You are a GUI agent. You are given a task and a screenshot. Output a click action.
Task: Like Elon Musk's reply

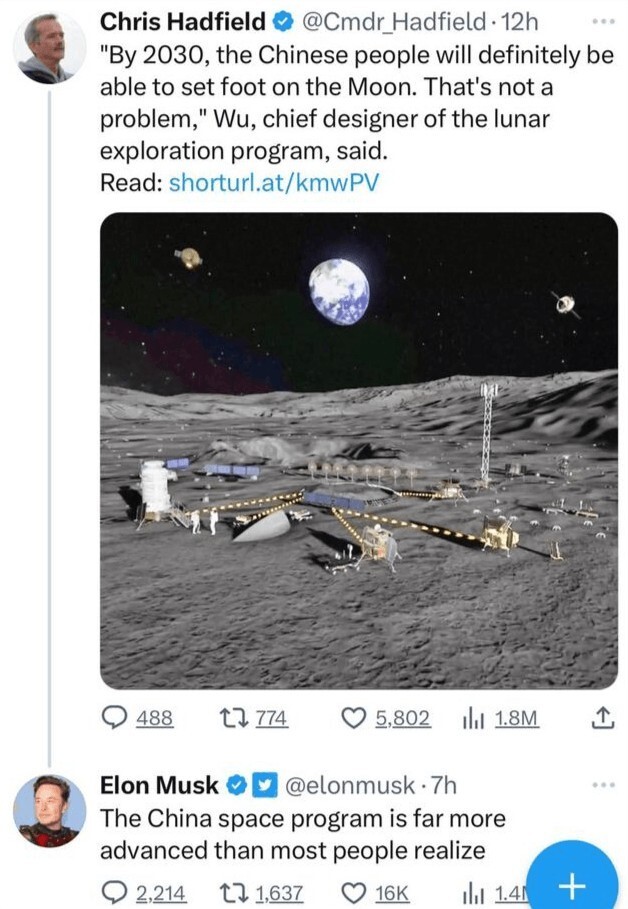click(x=355, y=892)
